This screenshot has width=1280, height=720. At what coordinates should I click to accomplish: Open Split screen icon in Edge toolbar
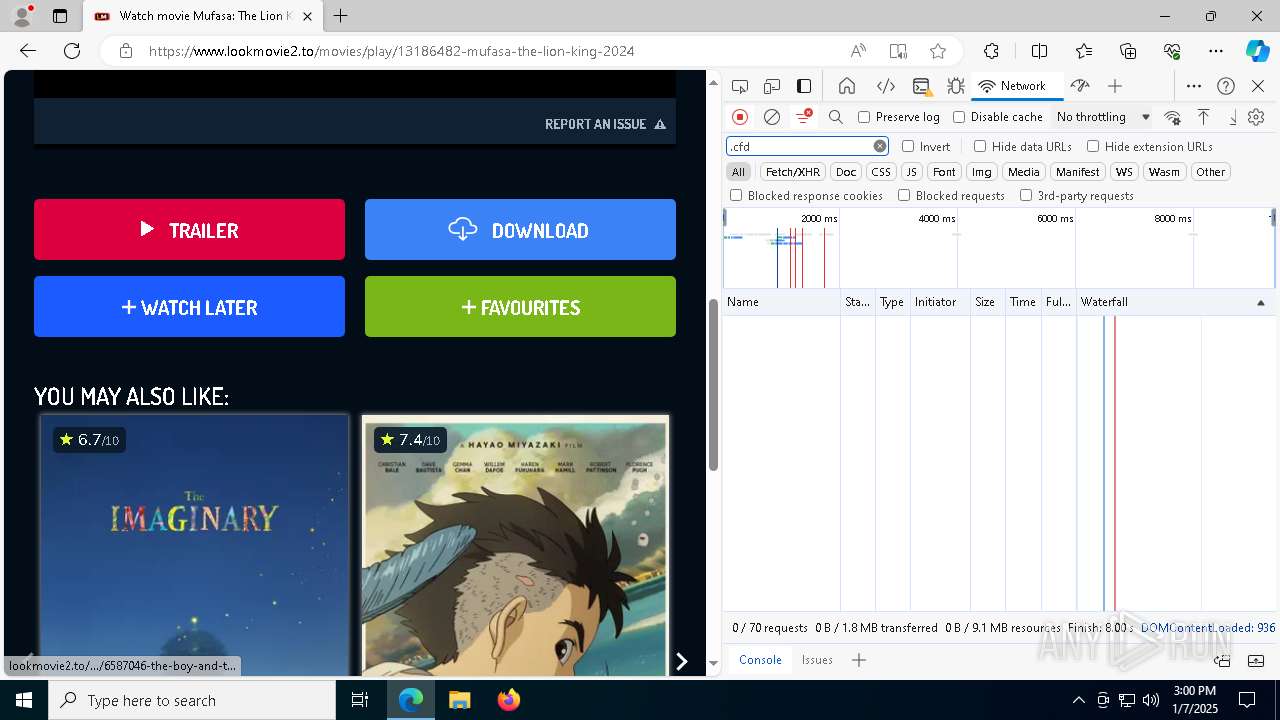coord(1039,51)
